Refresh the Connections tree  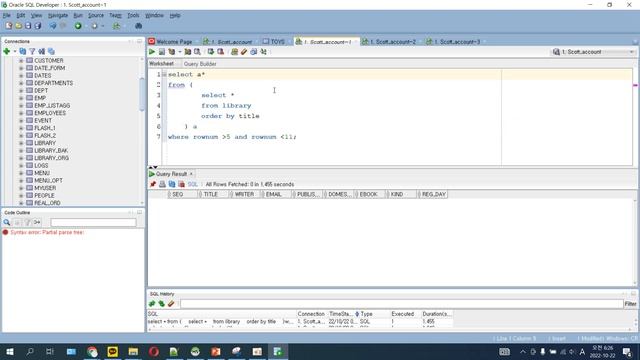click(x=22, y=51)
